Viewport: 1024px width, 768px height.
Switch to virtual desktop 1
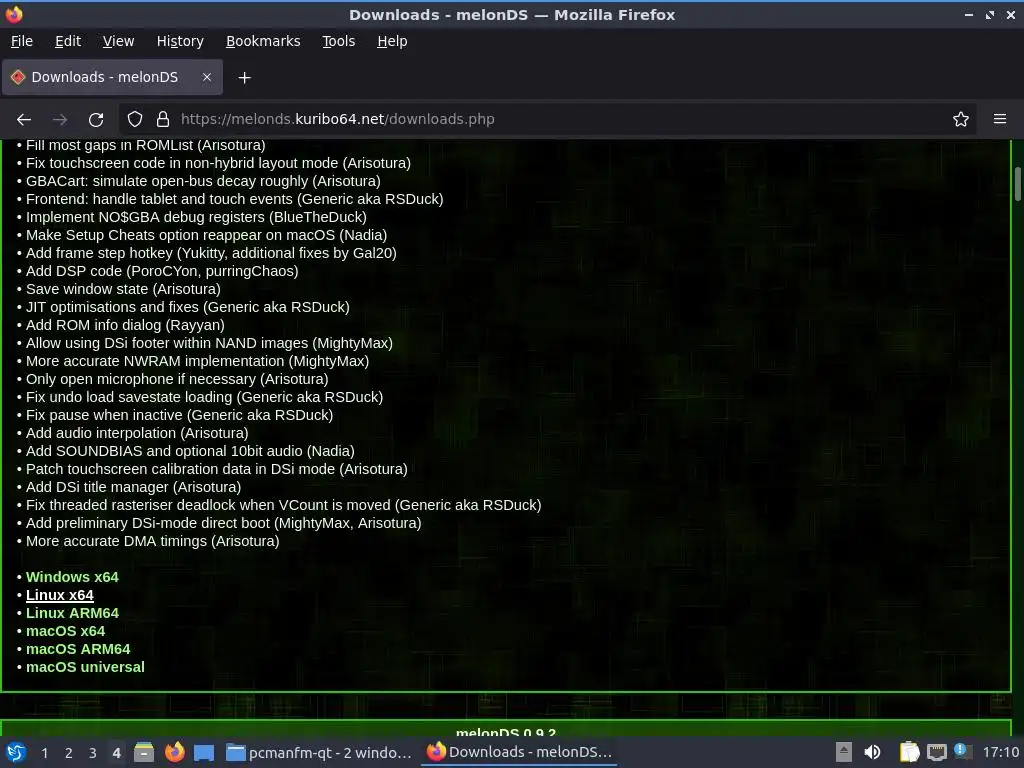tap(44, 753)
